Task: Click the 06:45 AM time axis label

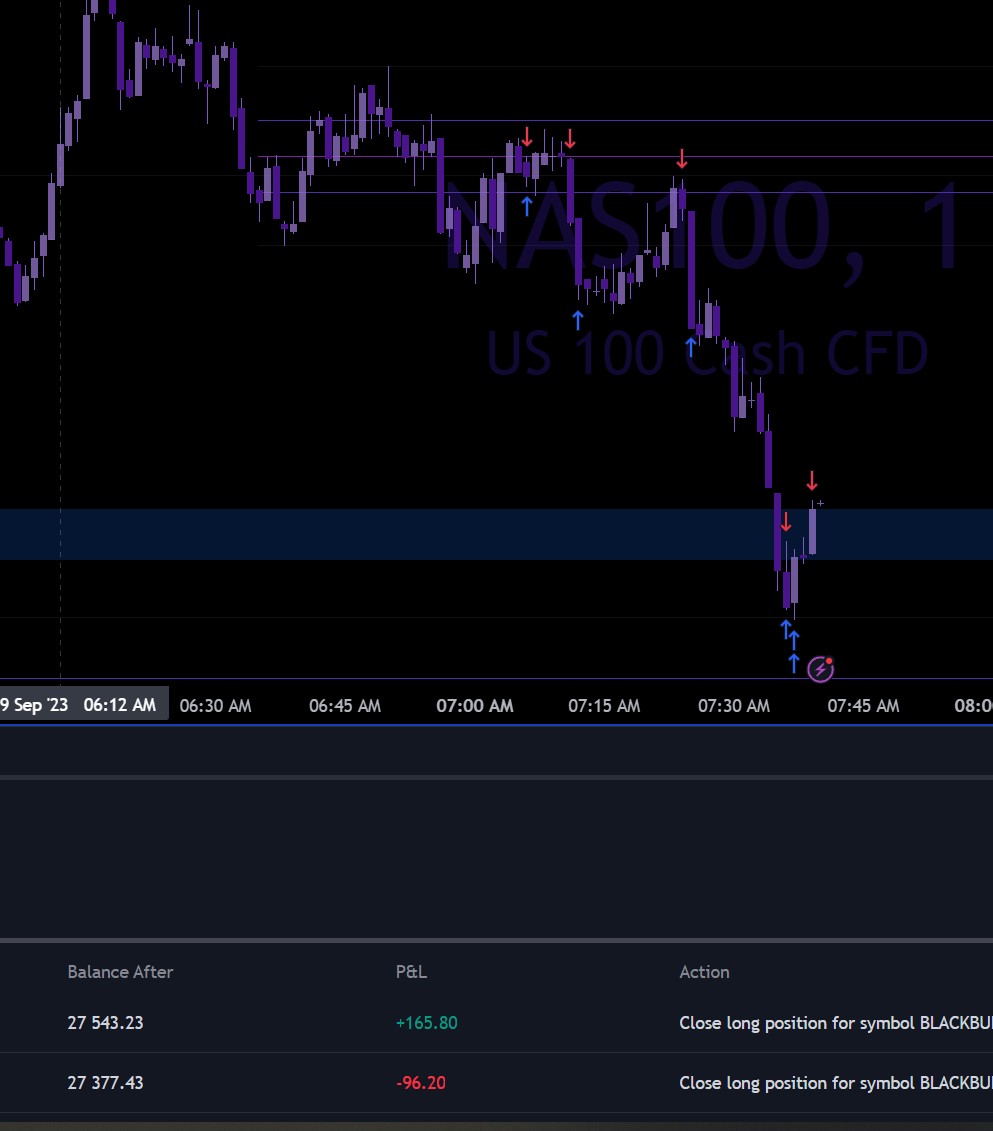Action: (x=345, y=705)
